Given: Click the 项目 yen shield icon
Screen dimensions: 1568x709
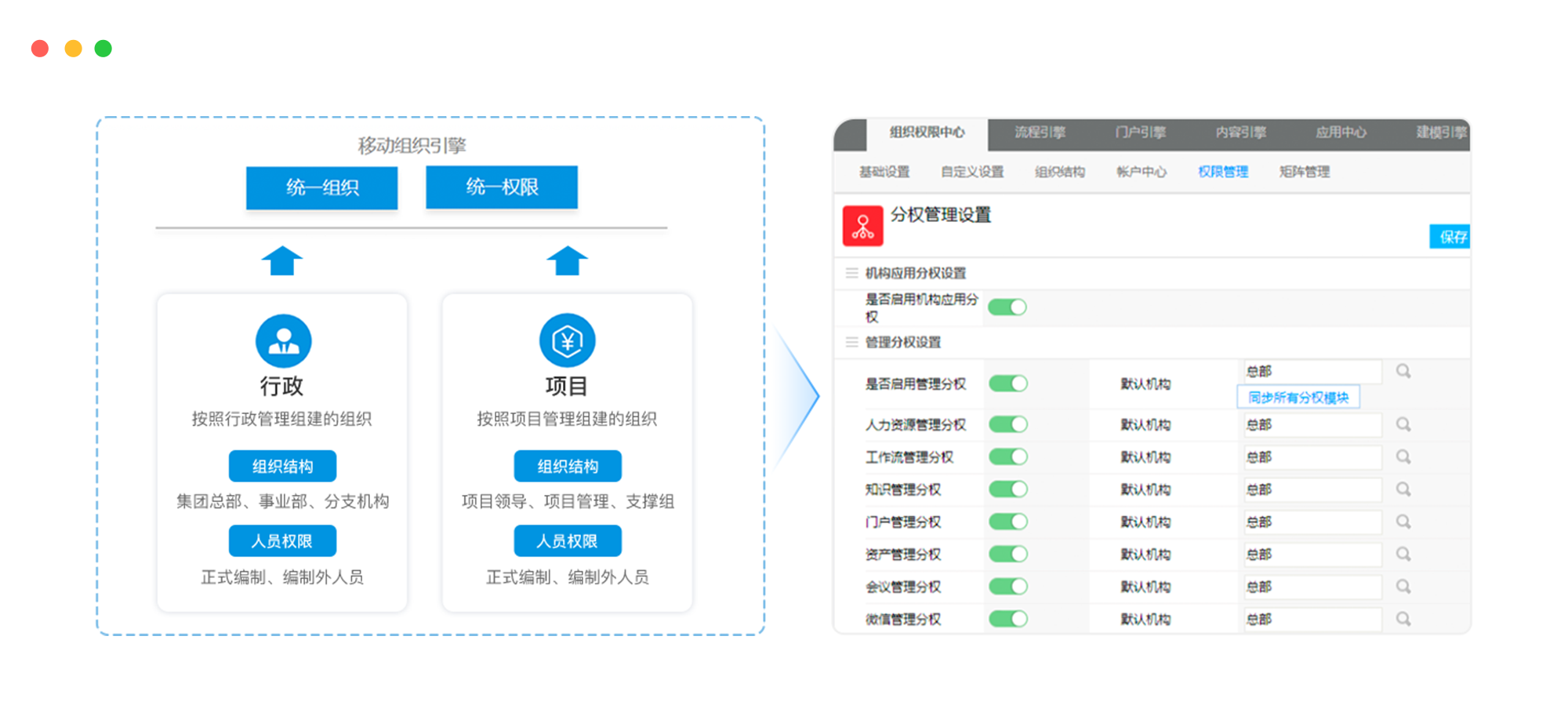Looking at the screenshot, I should 567,341.
